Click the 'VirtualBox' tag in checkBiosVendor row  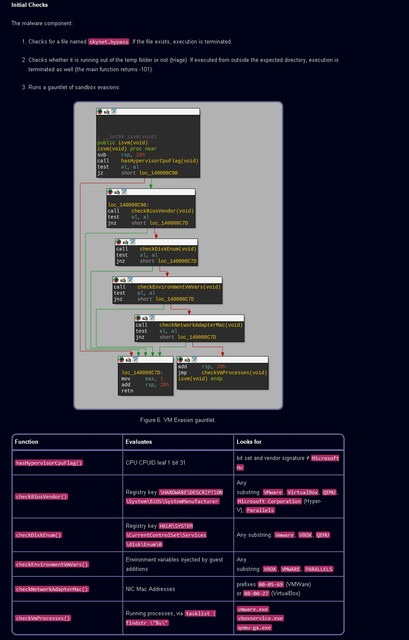point(302,492)
